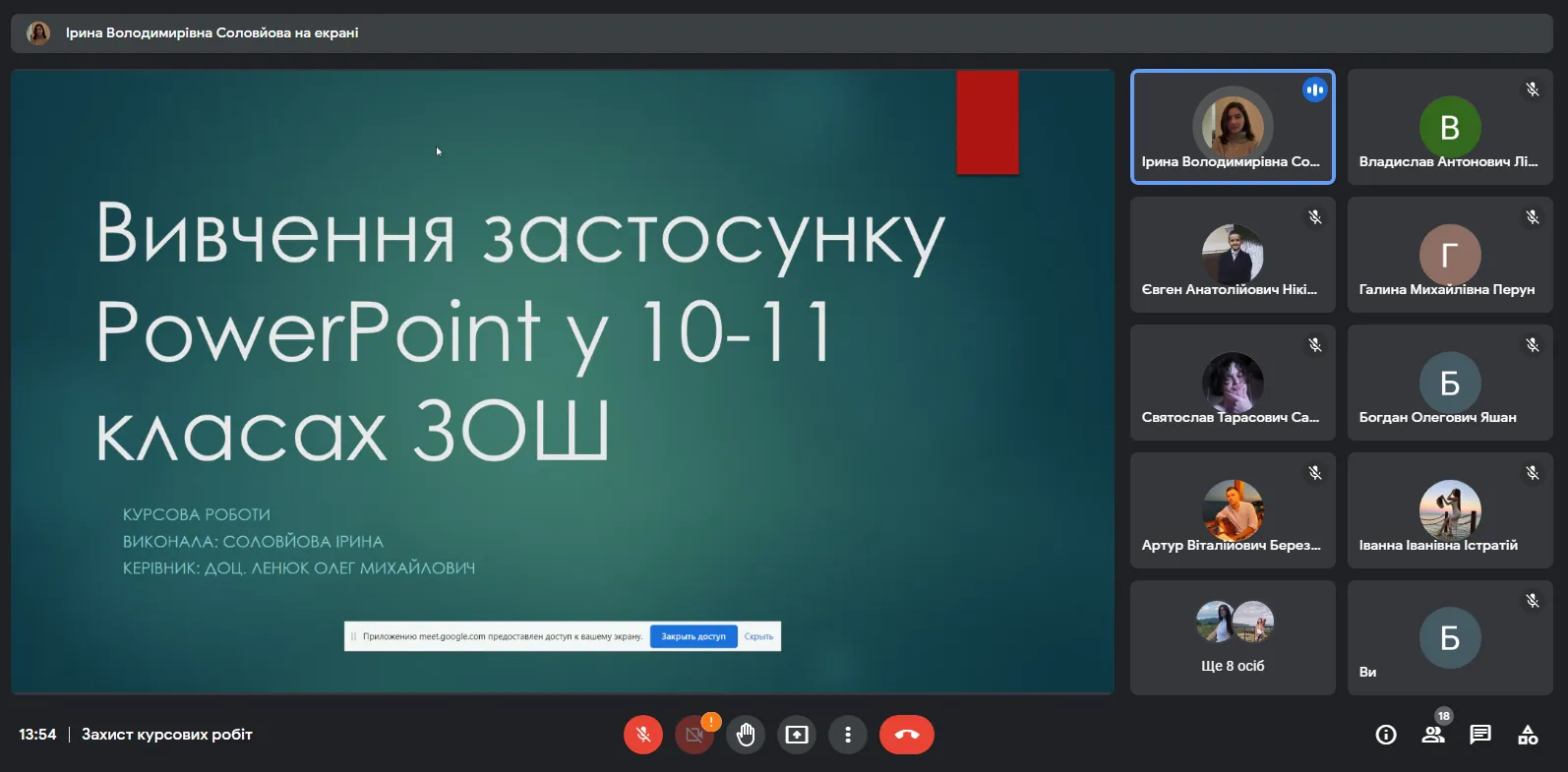This screenshot has height=772, width=1568.
Task: Click muted mic icon on Богдан's tile
Action: point(1532,345)
